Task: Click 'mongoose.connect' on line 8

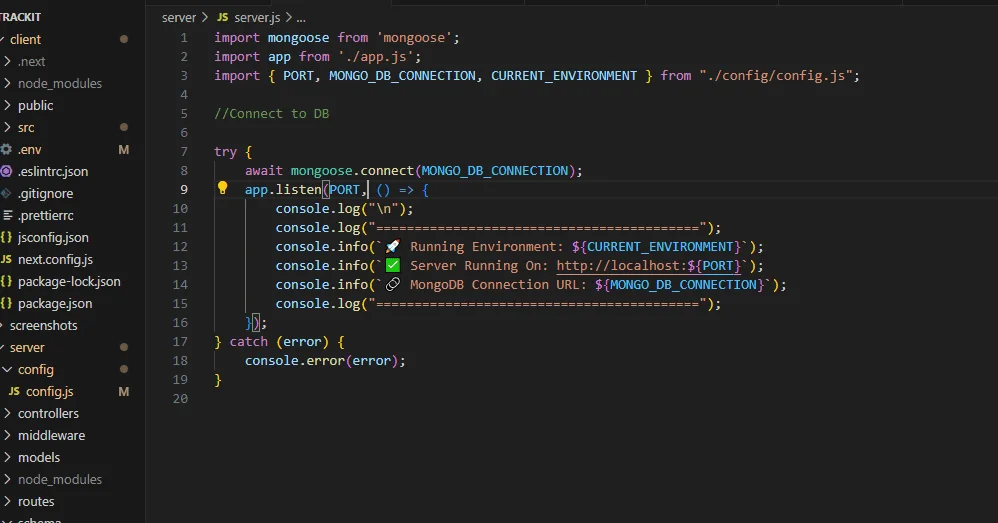Action: point(352,171)
